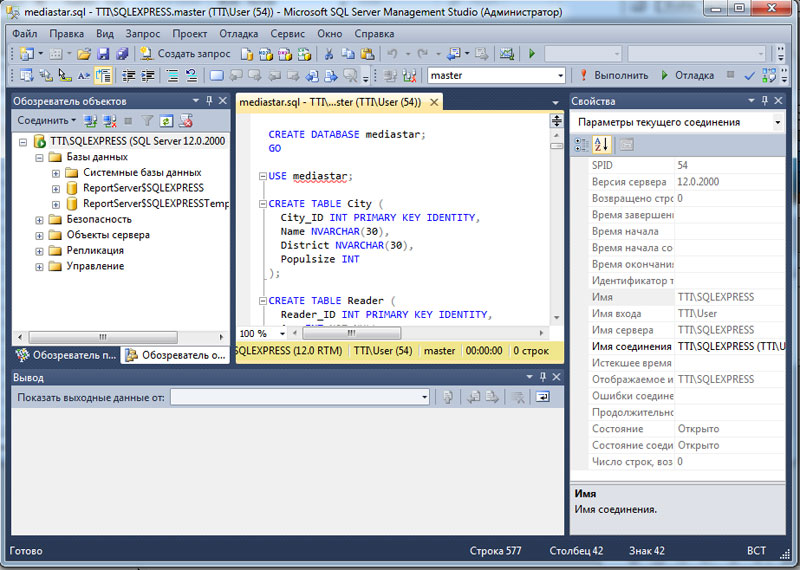Open the Соединить dropdown
The height and width of the screenshot is (570, 800).
pyautogui.click(x=46, y=120)
